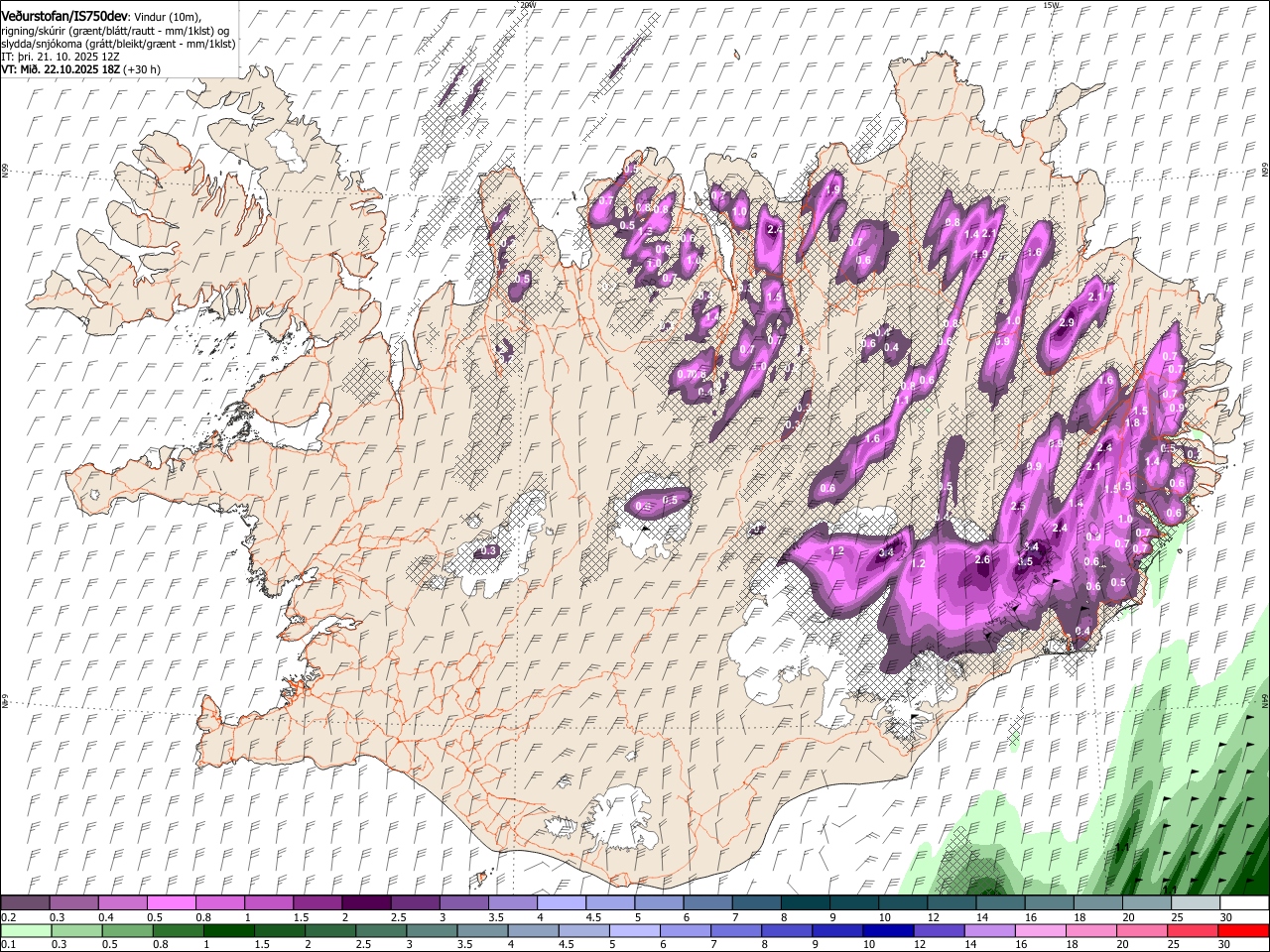Click the '15W' longitude label at top
The width and height of the screenshot is (1270, 952).
pyautogui.click(x=1051, y=5)
